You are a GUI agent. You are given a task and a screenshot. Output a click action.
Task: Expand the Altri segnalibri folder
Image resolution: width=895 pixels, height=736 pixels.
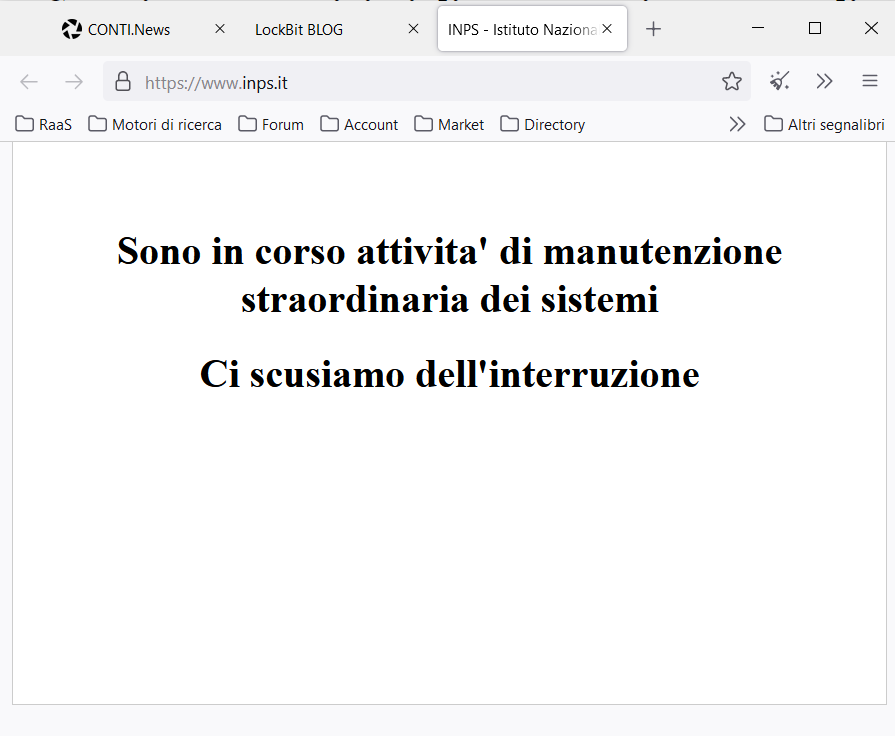pyautogui.click(x=824, y=124)
